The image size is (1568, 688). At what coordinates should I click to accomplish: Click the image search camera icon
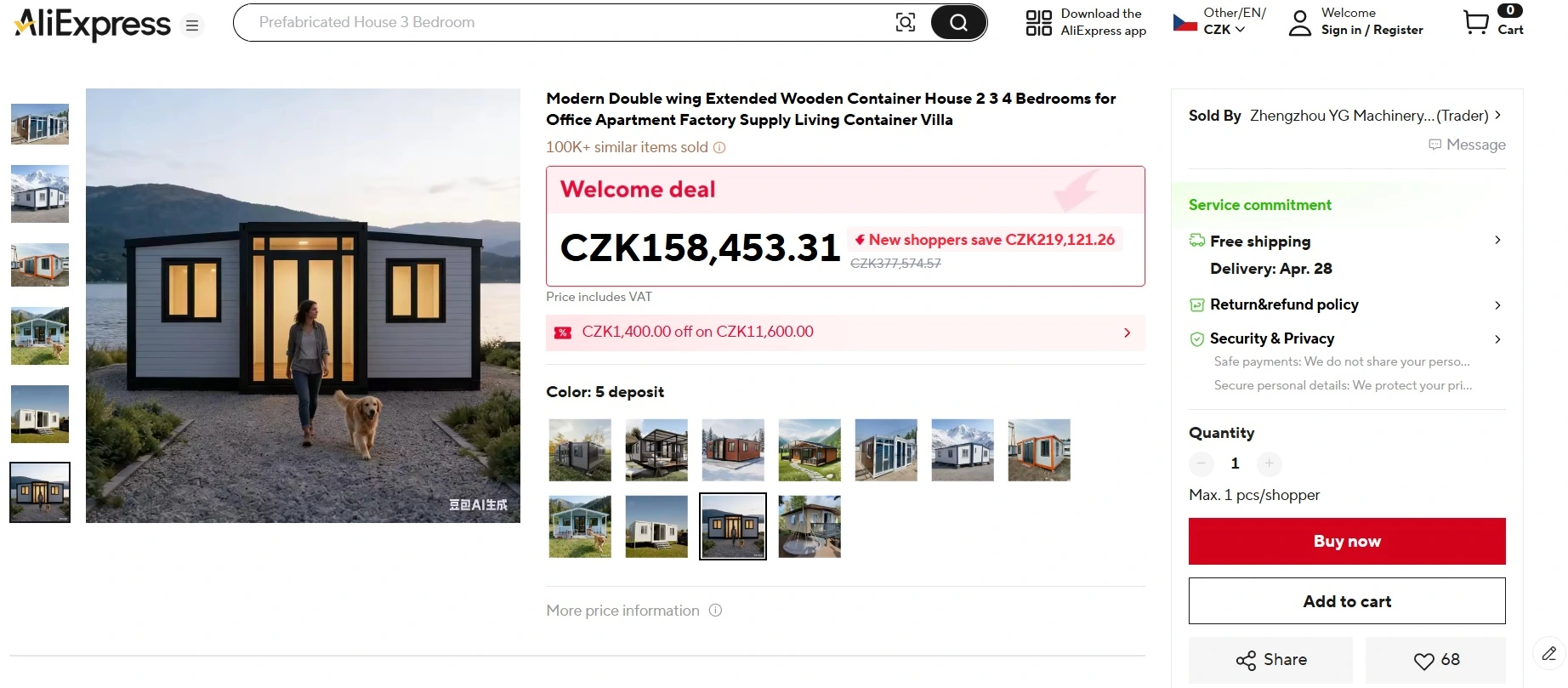pos(906,23)
